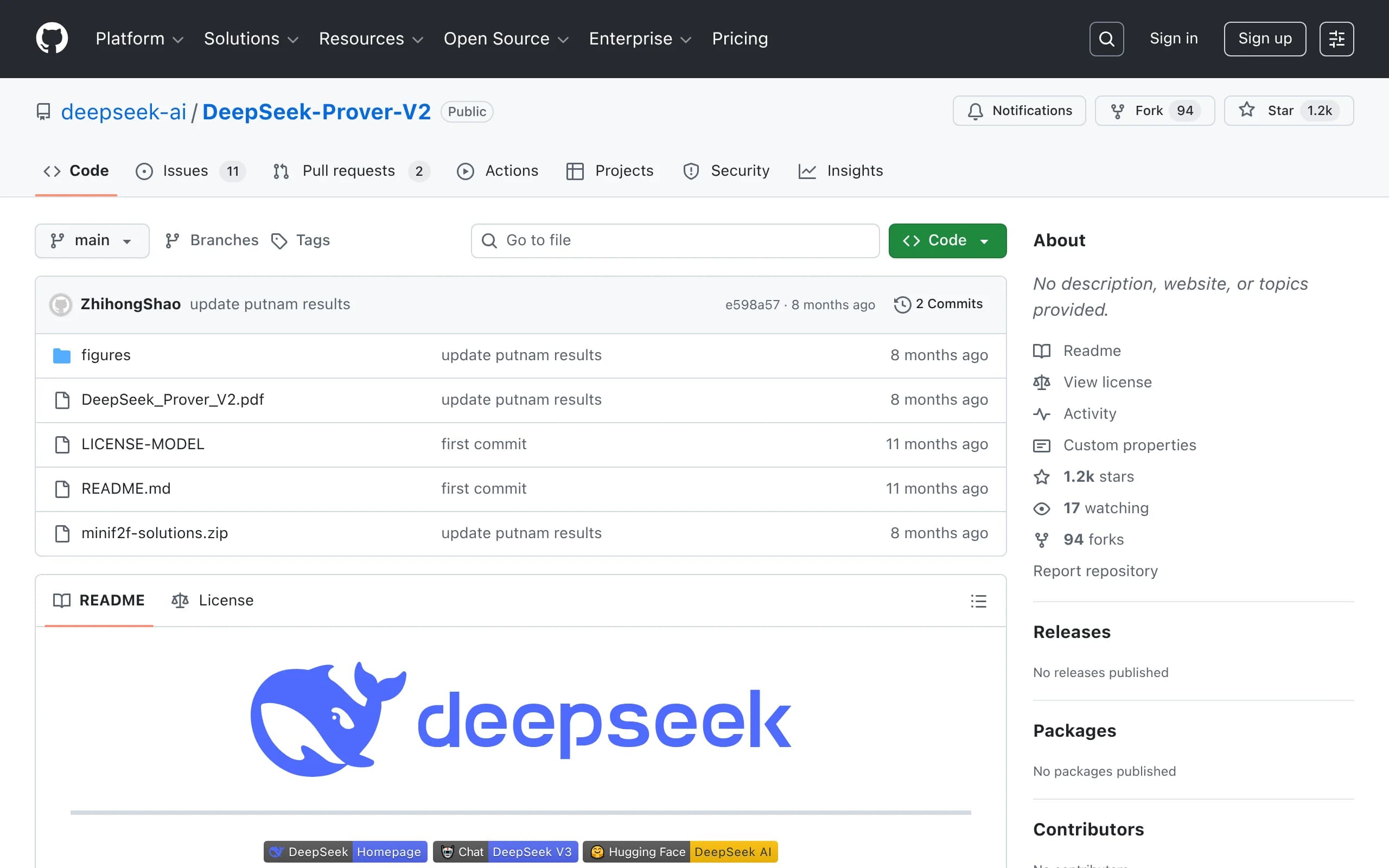Image resolution: width=1389 pixels, height=868 pixels.
Task: Click pulse icon next to Activity
Action: click(1042, 414)
